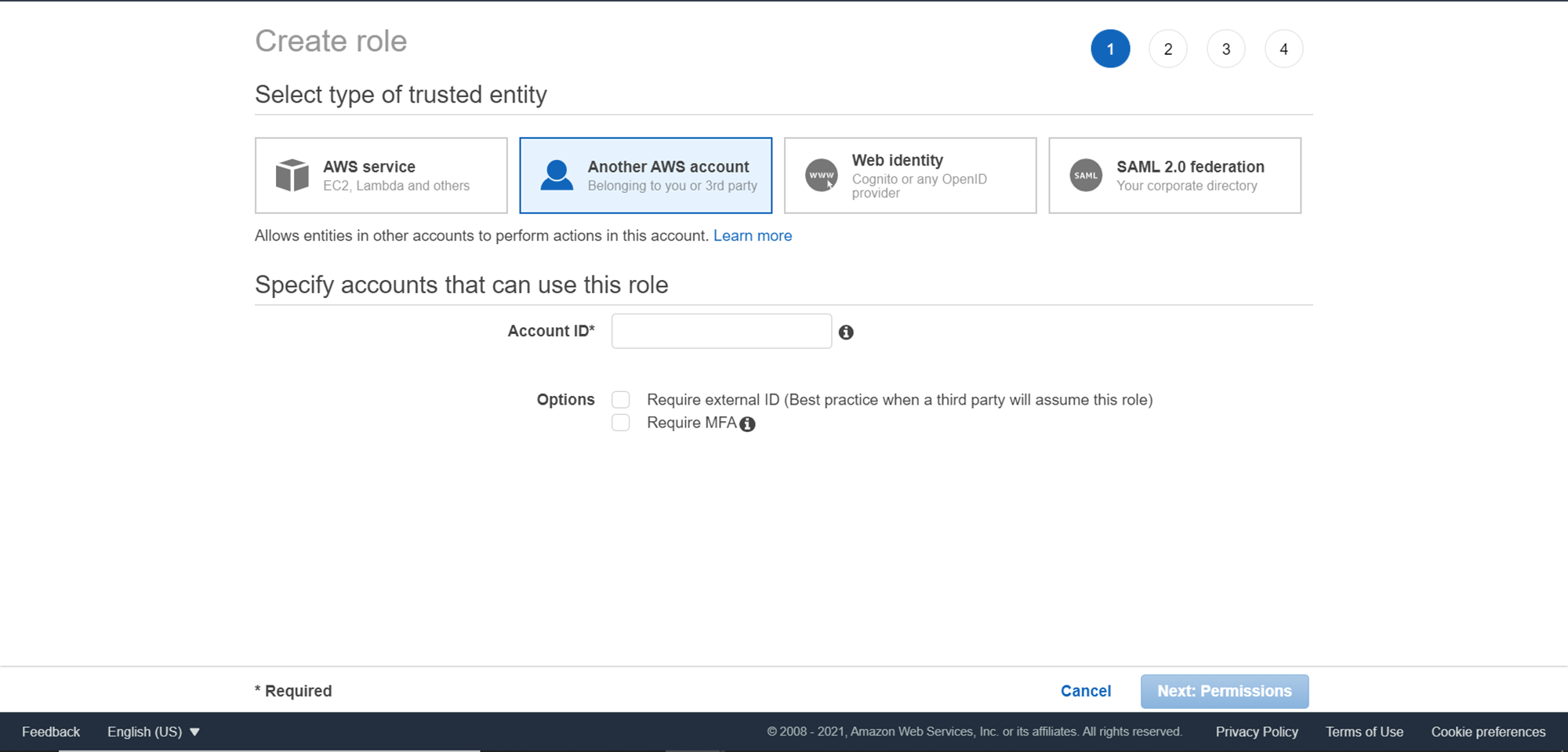Click the Account ID info icon

(846, 332)
